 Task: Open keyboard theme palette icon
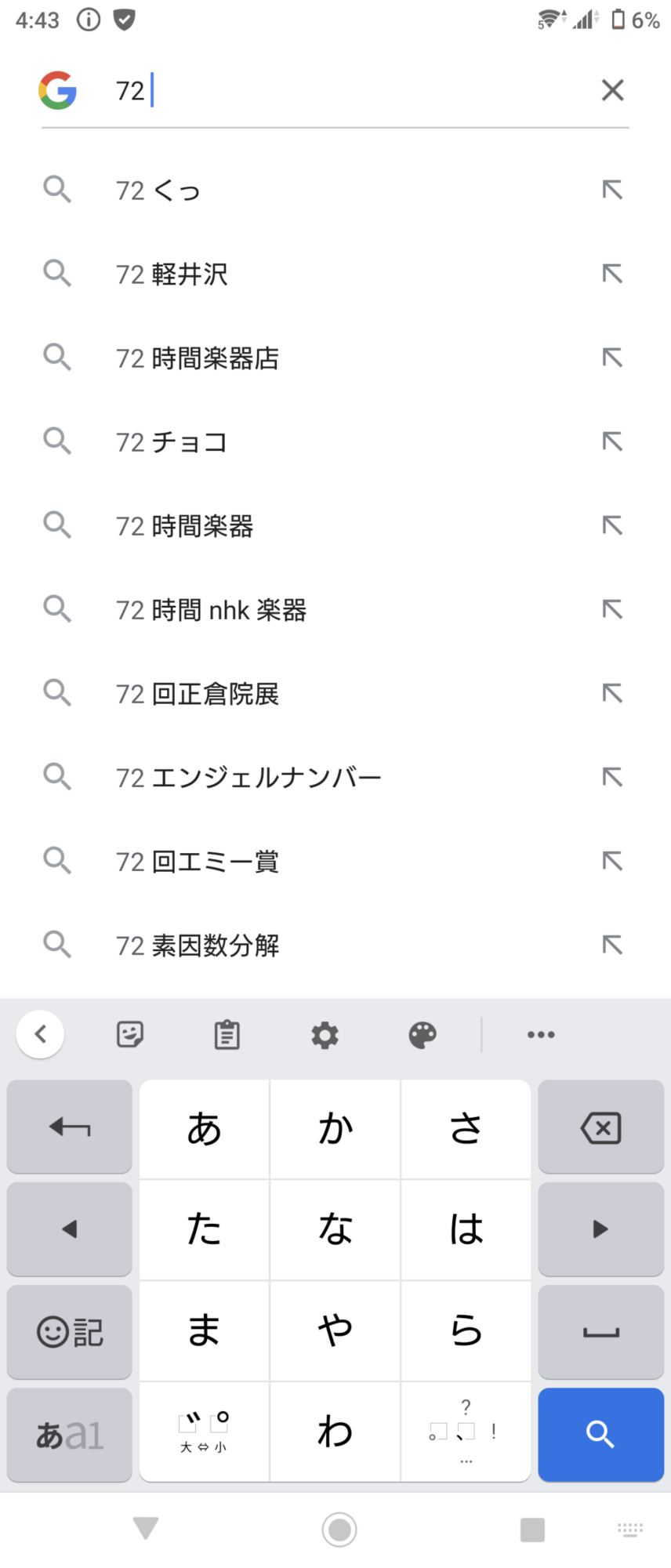(x=423, y=1035)
